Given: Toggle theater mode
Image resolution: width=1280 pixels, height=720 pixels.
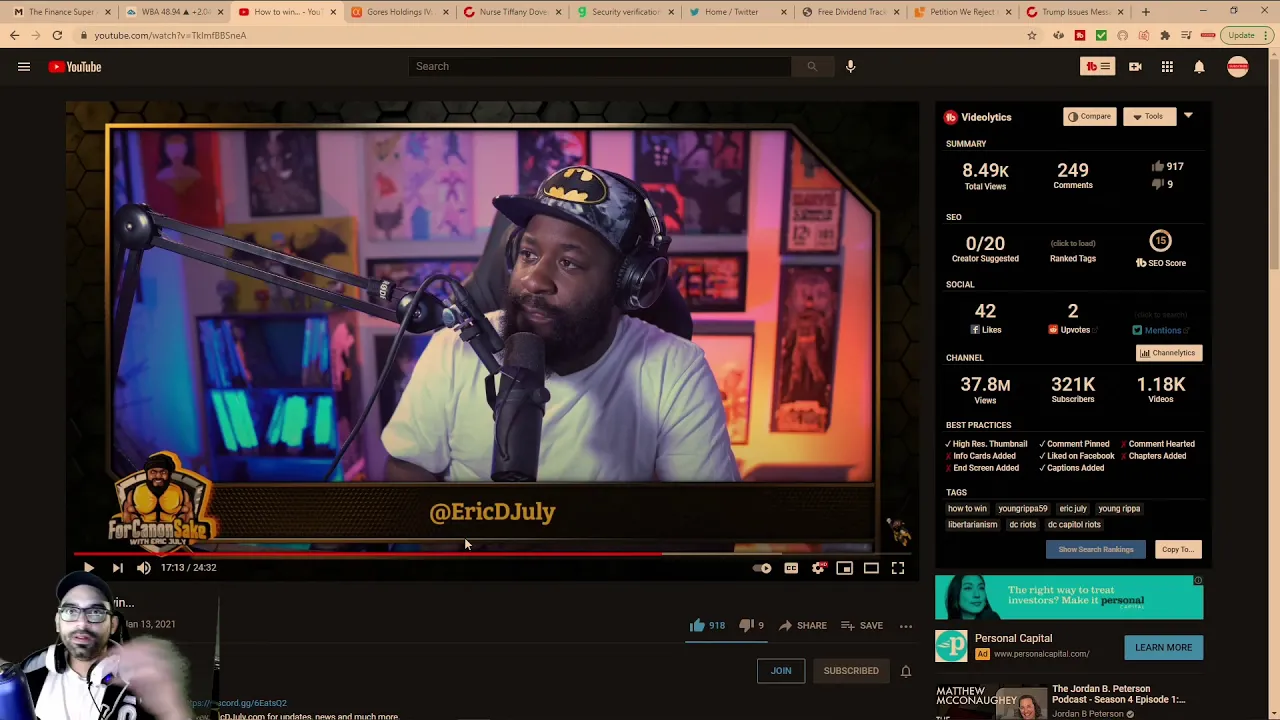Looking at the screenshot, I should click(871, 568).
